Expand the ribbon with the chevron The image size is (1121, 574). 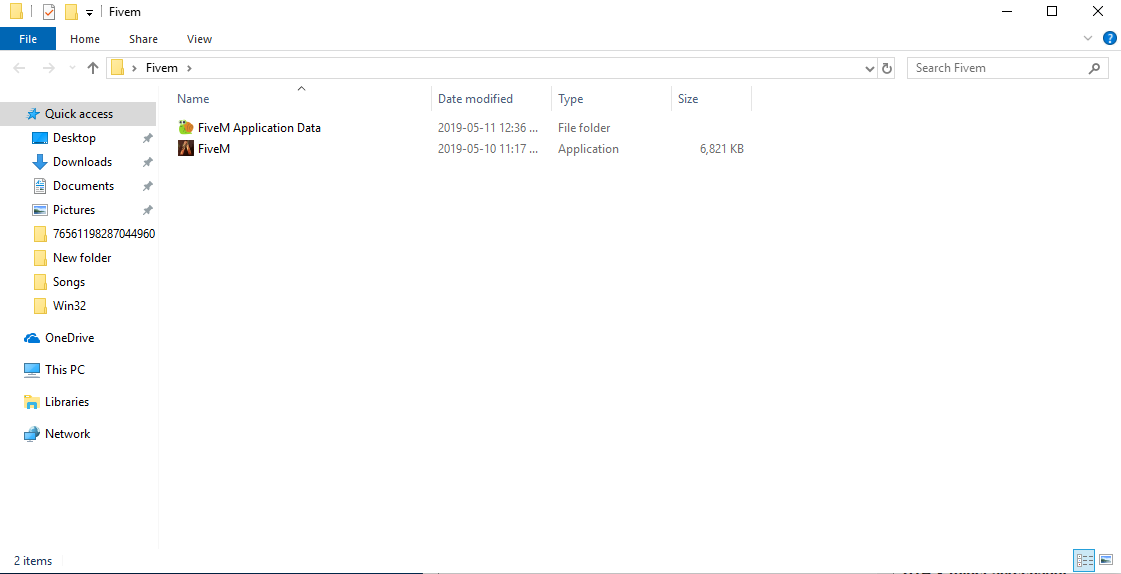(x=1088, y=39)
